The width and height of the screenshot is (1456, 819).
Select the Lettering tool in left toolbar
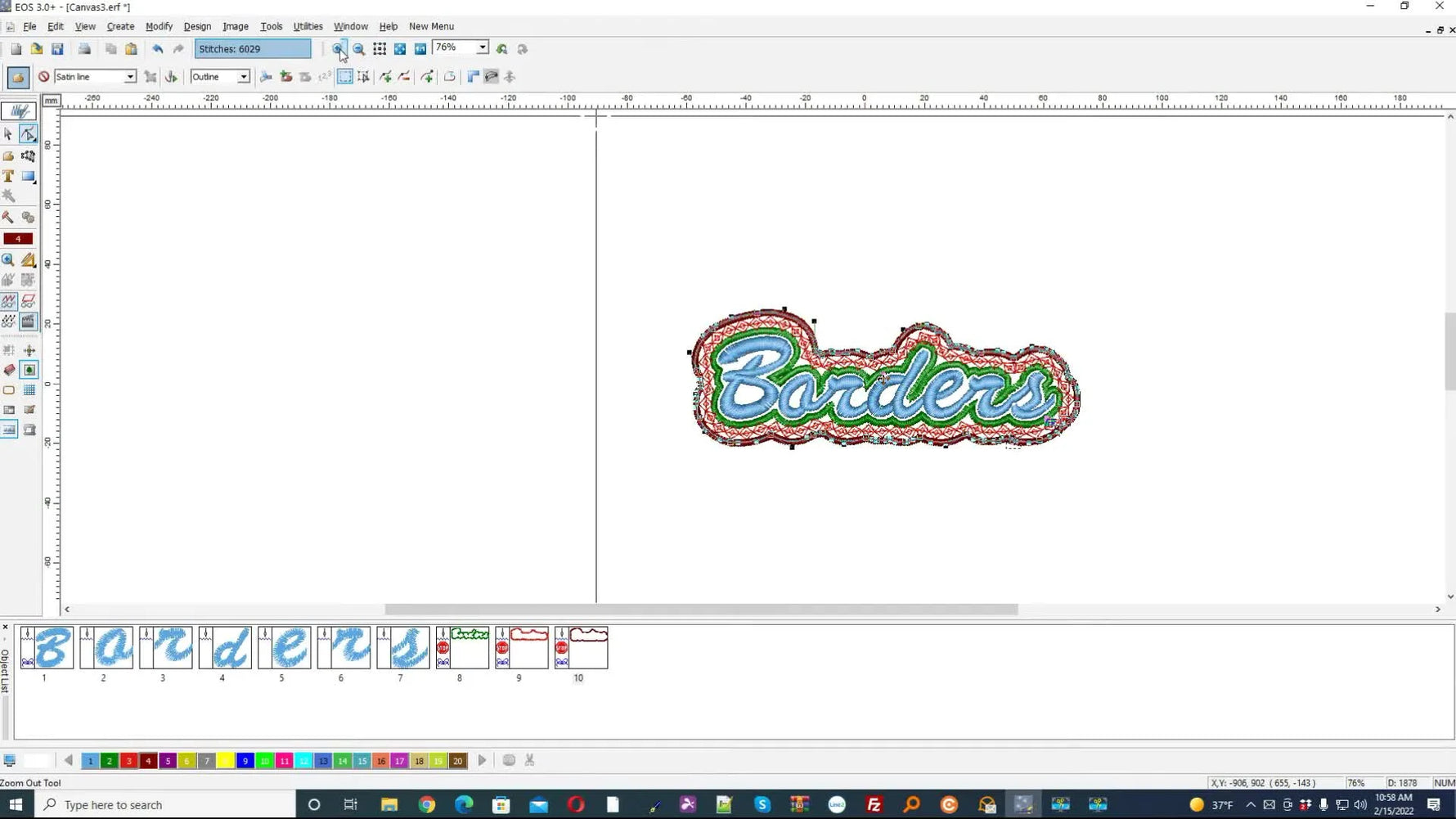[9, 176]
